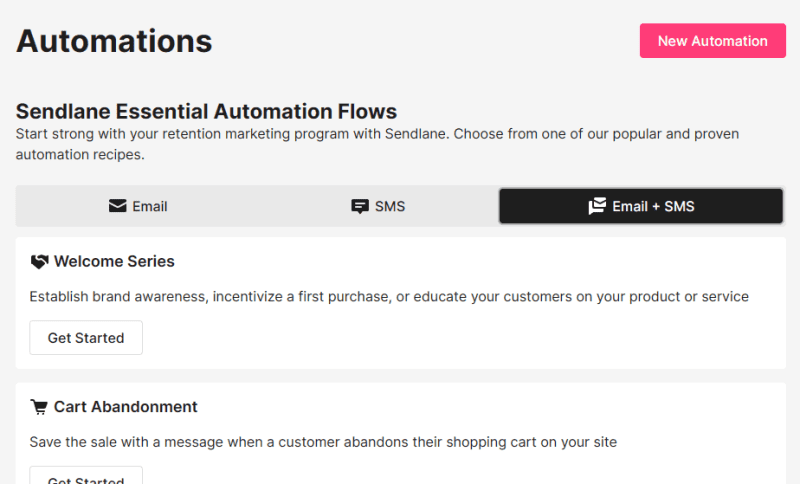Click the 'Establish brand awareness' description text
Viewport: 800px width, 484px height.
(389, 296)
